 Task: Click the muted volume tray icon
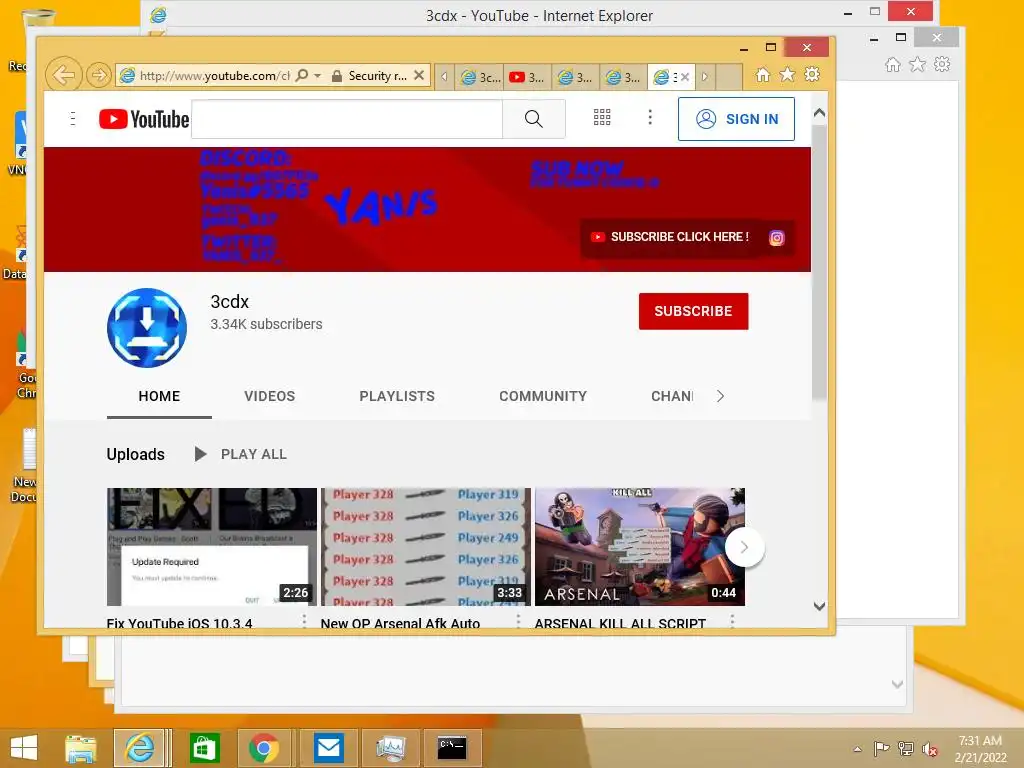click(930, 749)
